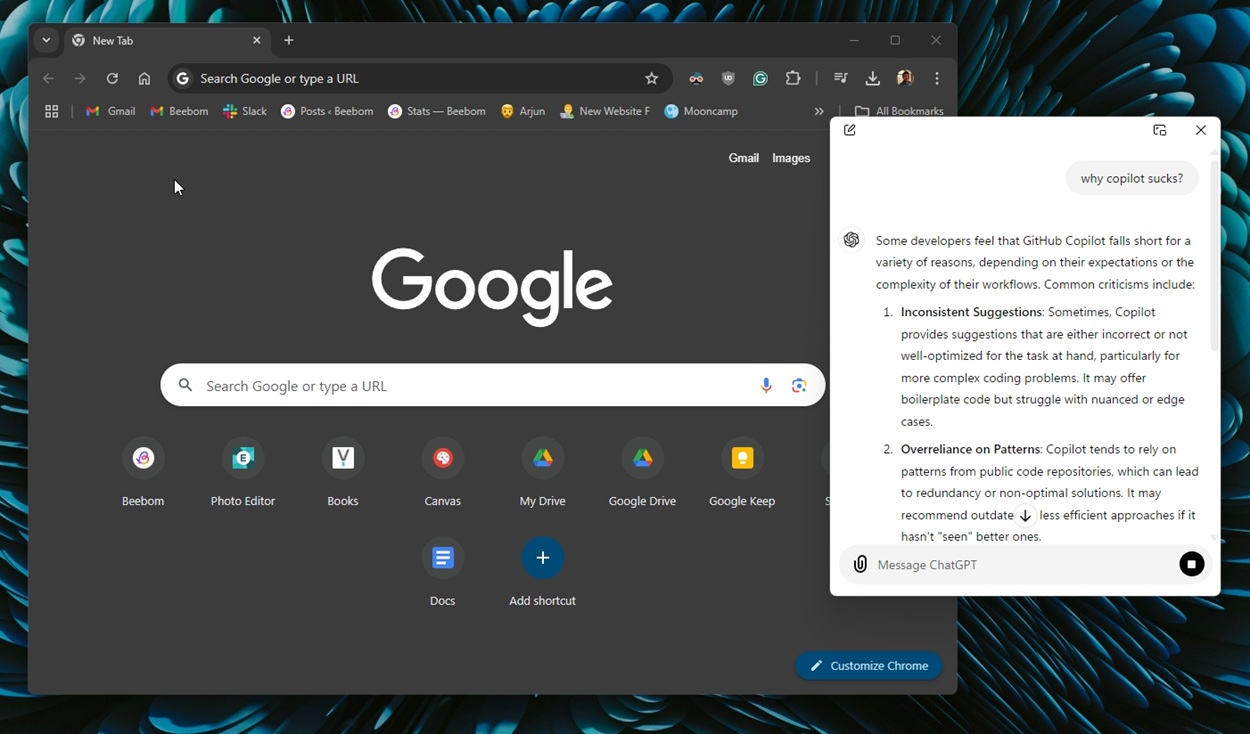This screenshot has height=734, width=1250.
Task: Activate voice search with the microphone icon
Action: (766, 385)
